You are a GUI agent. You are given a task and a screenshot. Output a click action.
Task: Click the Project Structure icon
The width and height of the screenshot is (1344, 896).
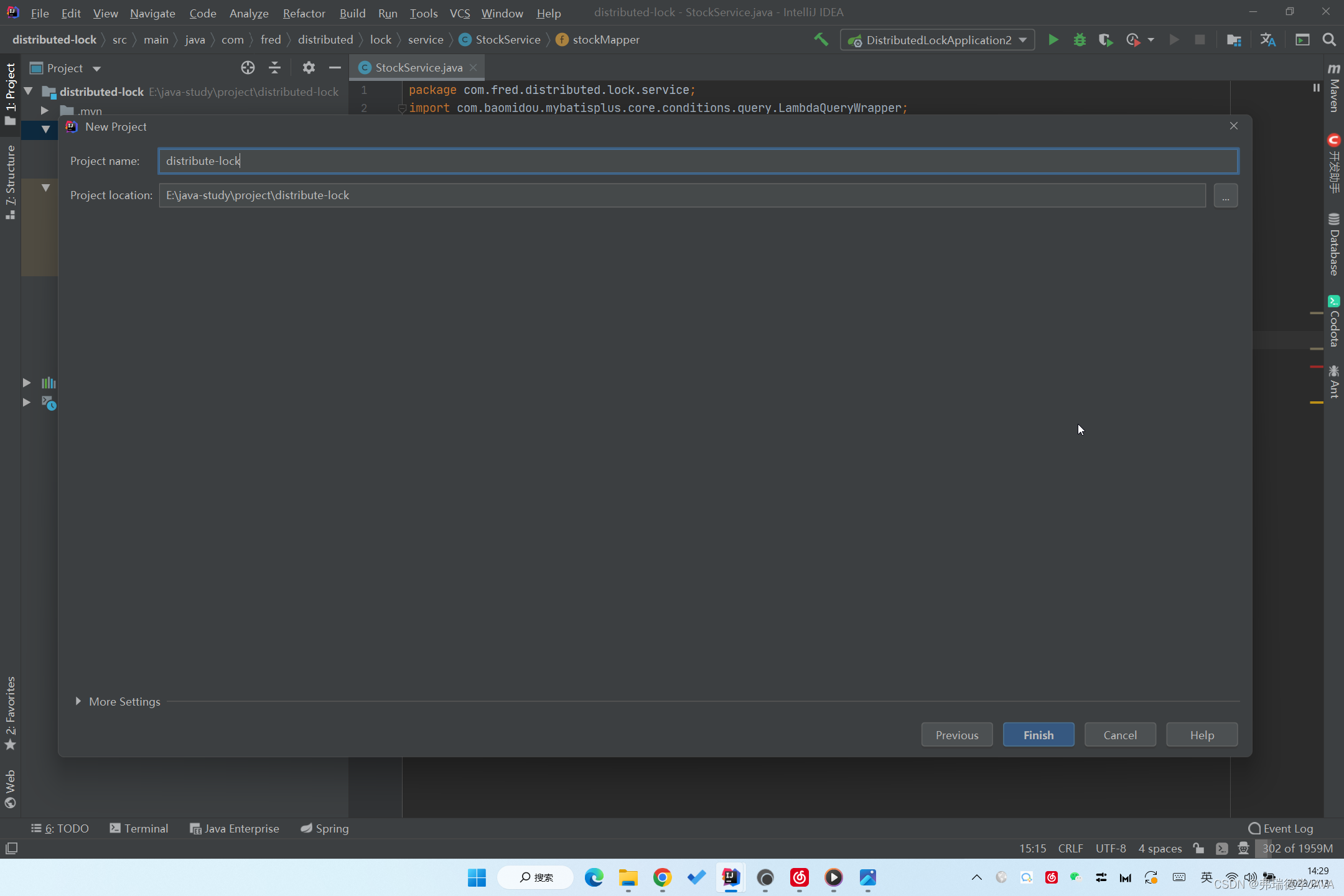click(x=1233, y=40)
